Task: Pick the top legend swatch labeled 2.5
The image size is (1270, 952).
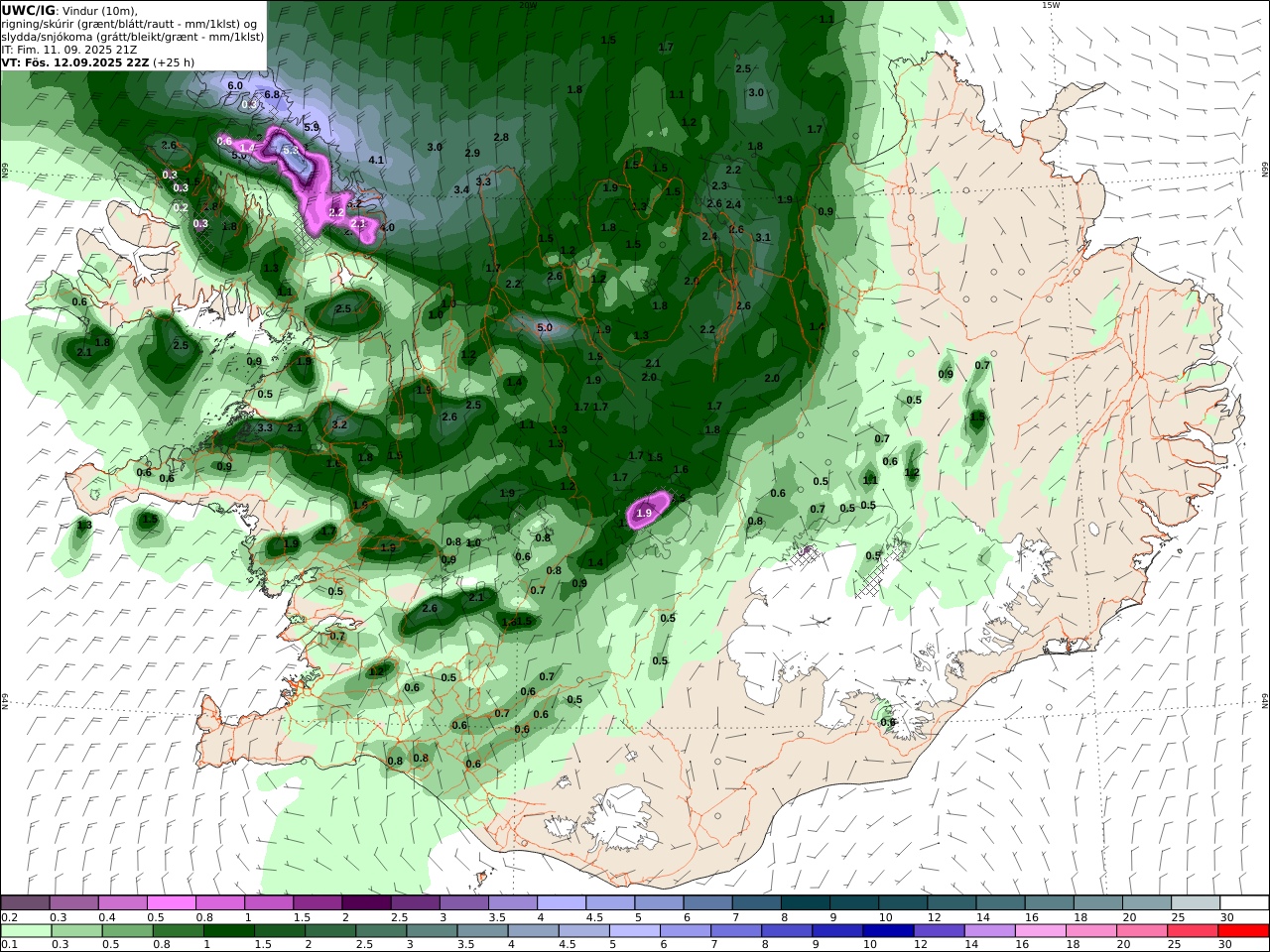Action: [415, 902]
